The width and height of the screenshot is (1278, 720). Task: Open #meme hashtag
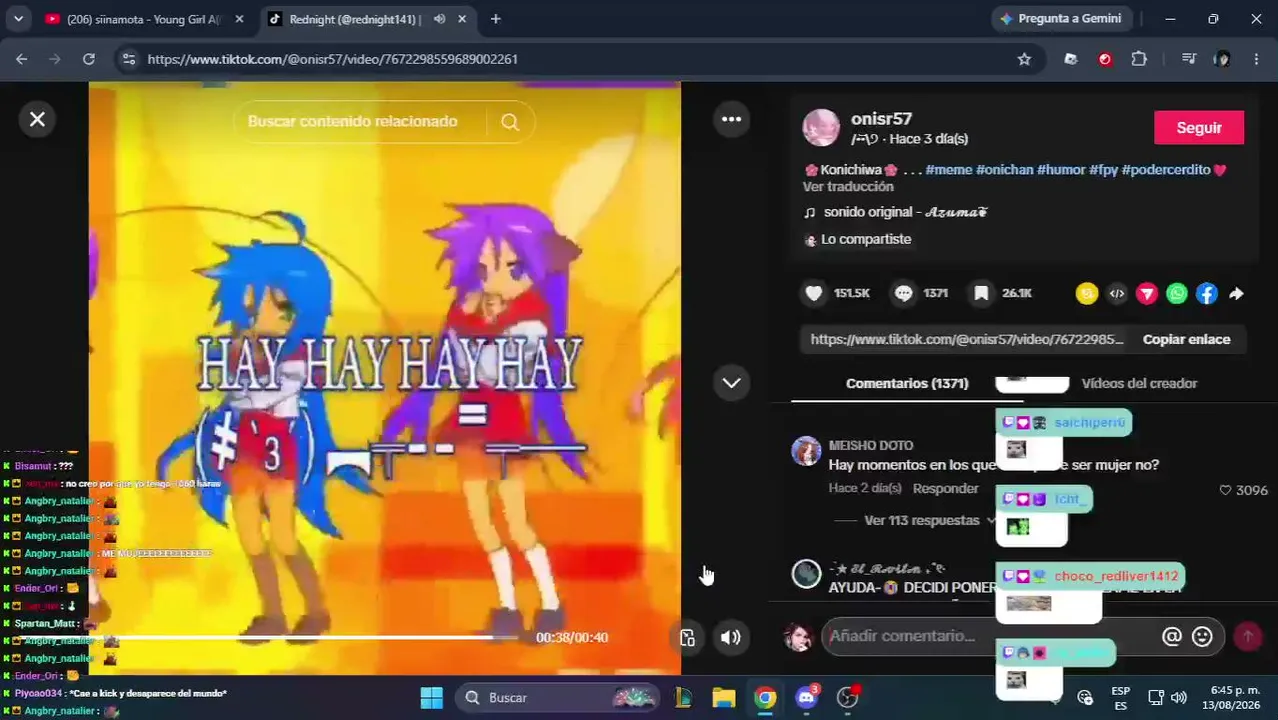(948, 170)
